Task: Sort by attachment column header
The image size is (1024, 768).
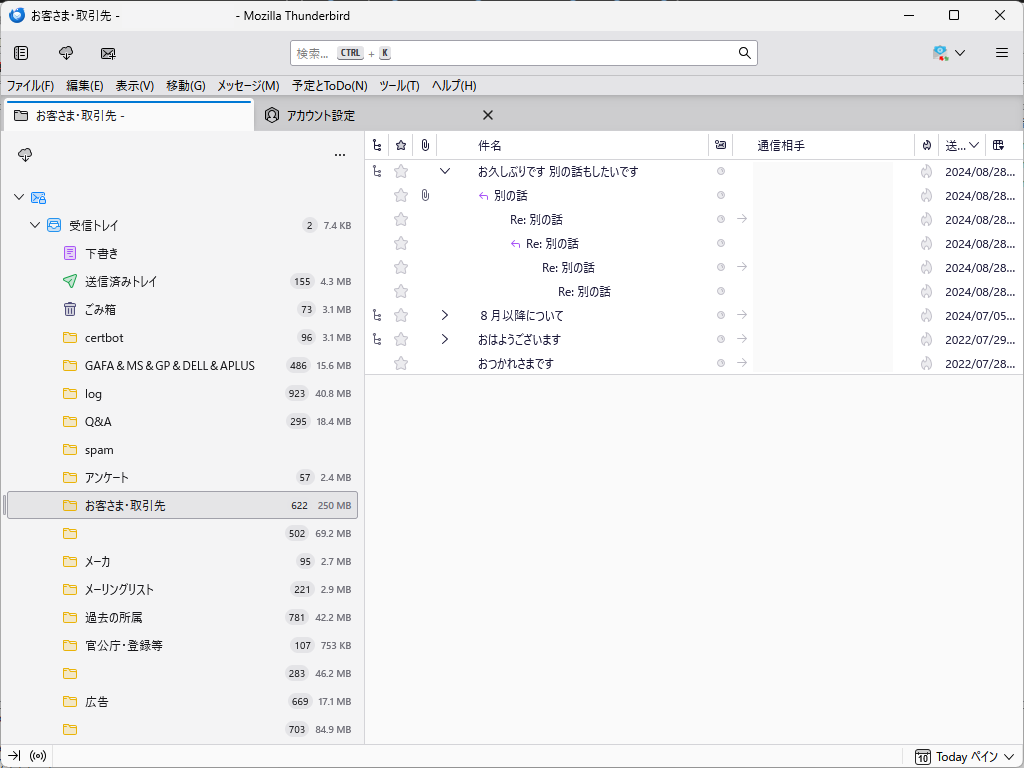Action: pos(425,145)
